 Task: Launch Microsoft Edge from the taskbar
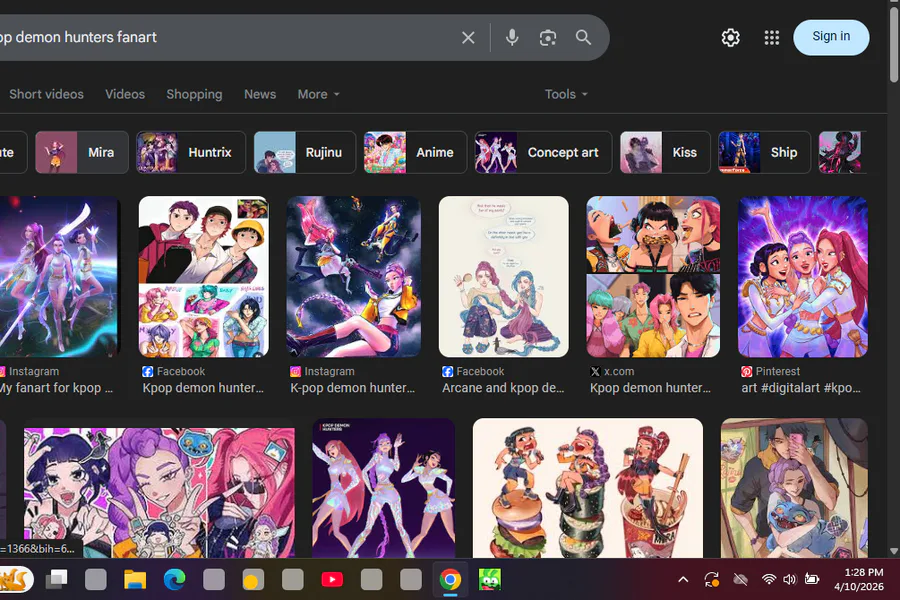coord(174,580)
